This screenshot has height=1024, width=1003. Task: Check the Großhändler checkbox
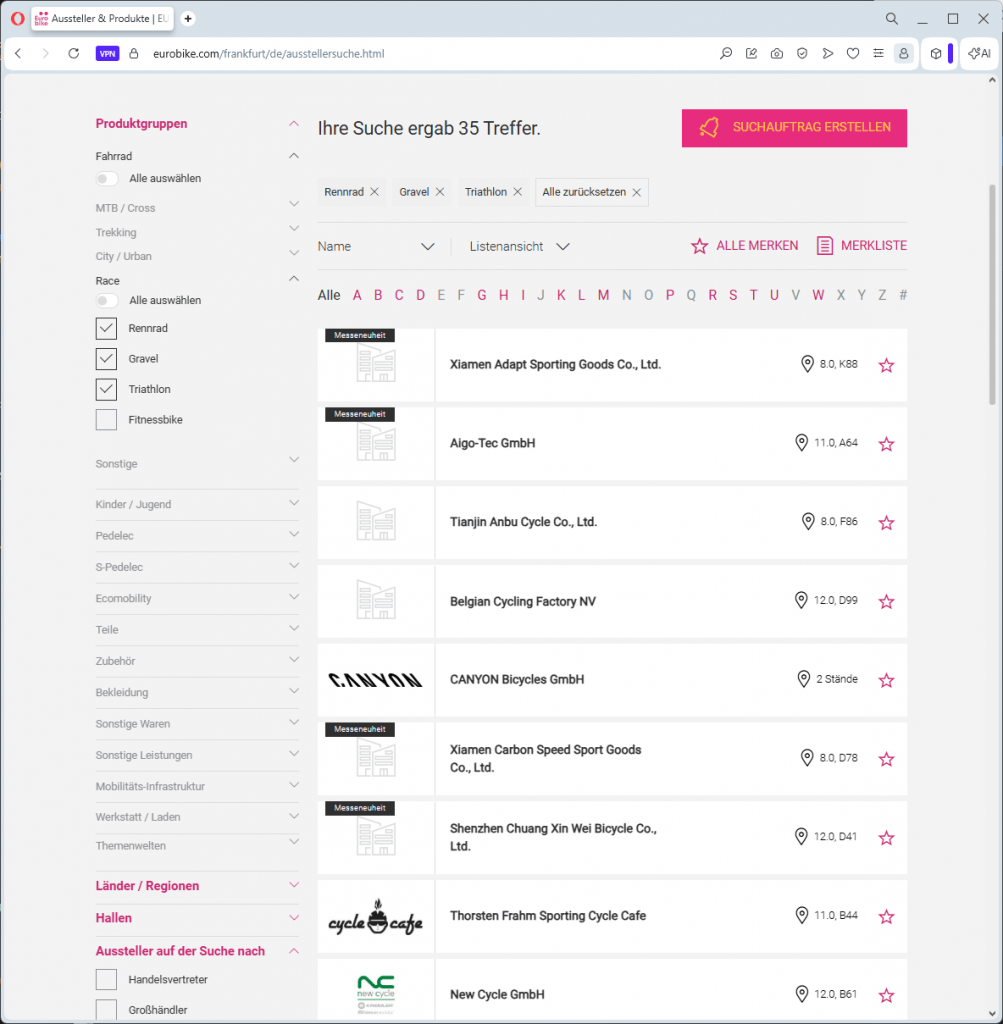coord(106,1010)
